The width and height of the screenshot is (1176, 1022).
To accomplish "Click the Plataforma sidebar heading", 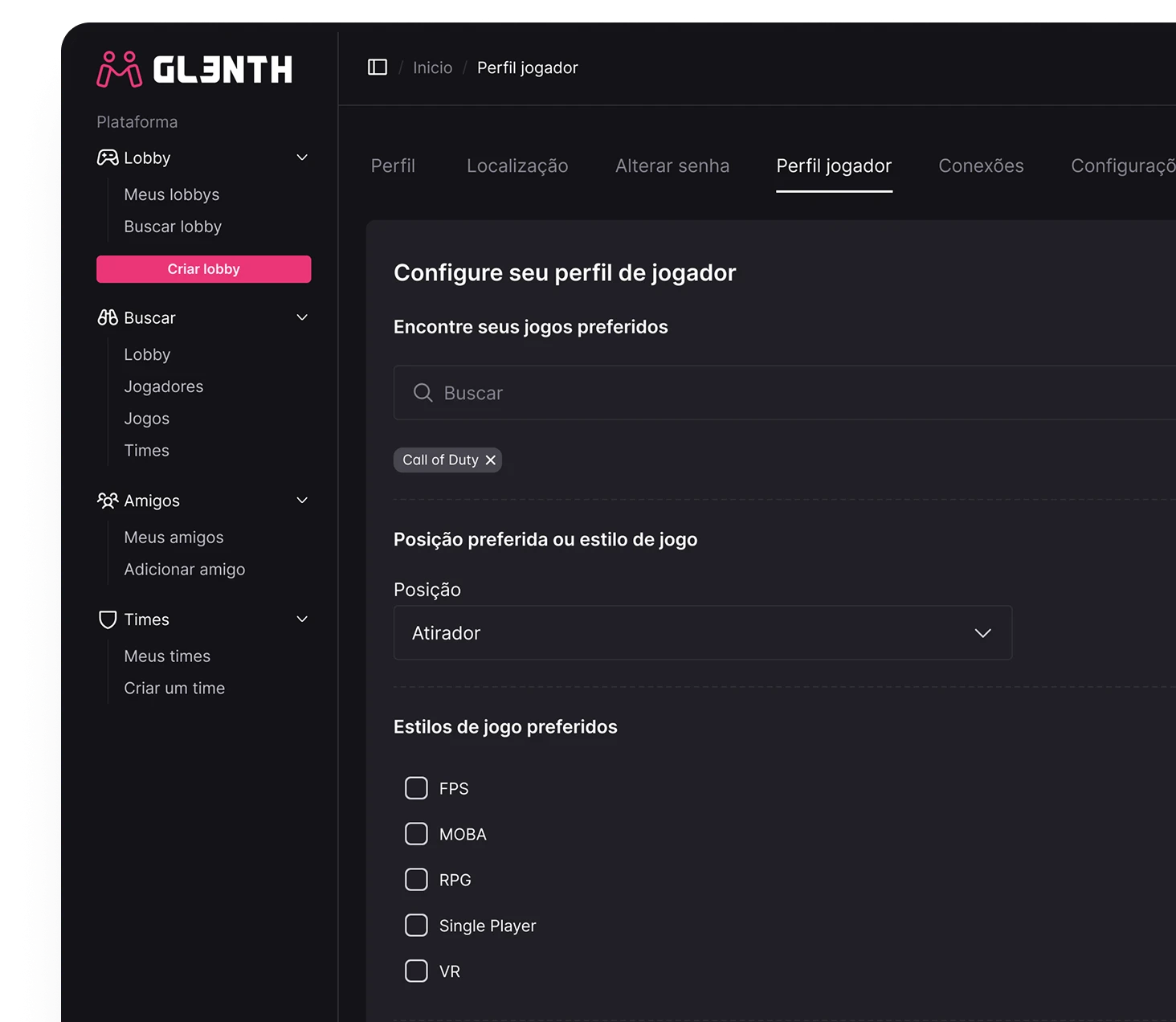I will [x=137, y=122].
